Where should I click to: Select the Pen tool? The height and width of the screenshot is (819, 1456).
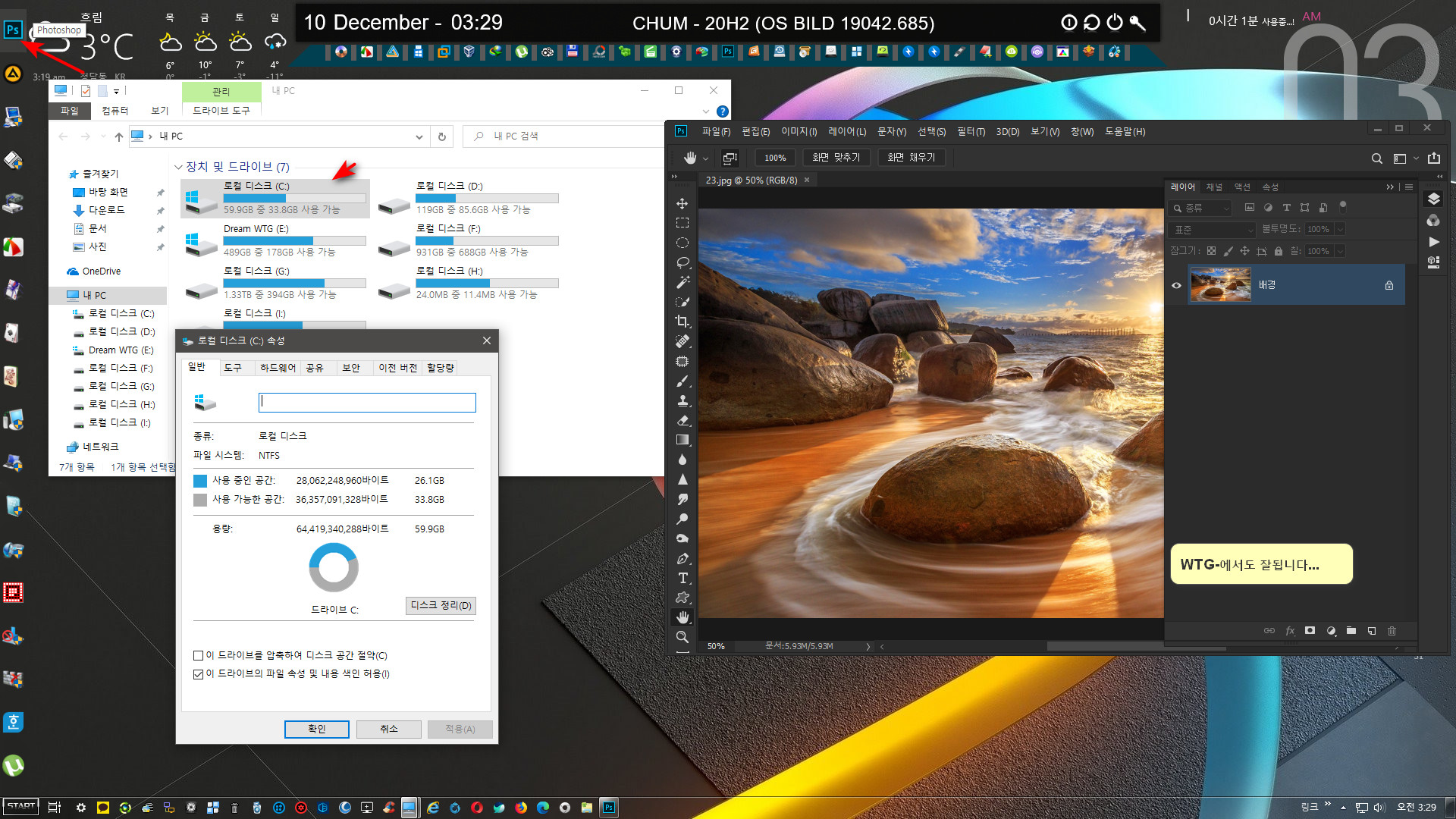click(682, 558)
